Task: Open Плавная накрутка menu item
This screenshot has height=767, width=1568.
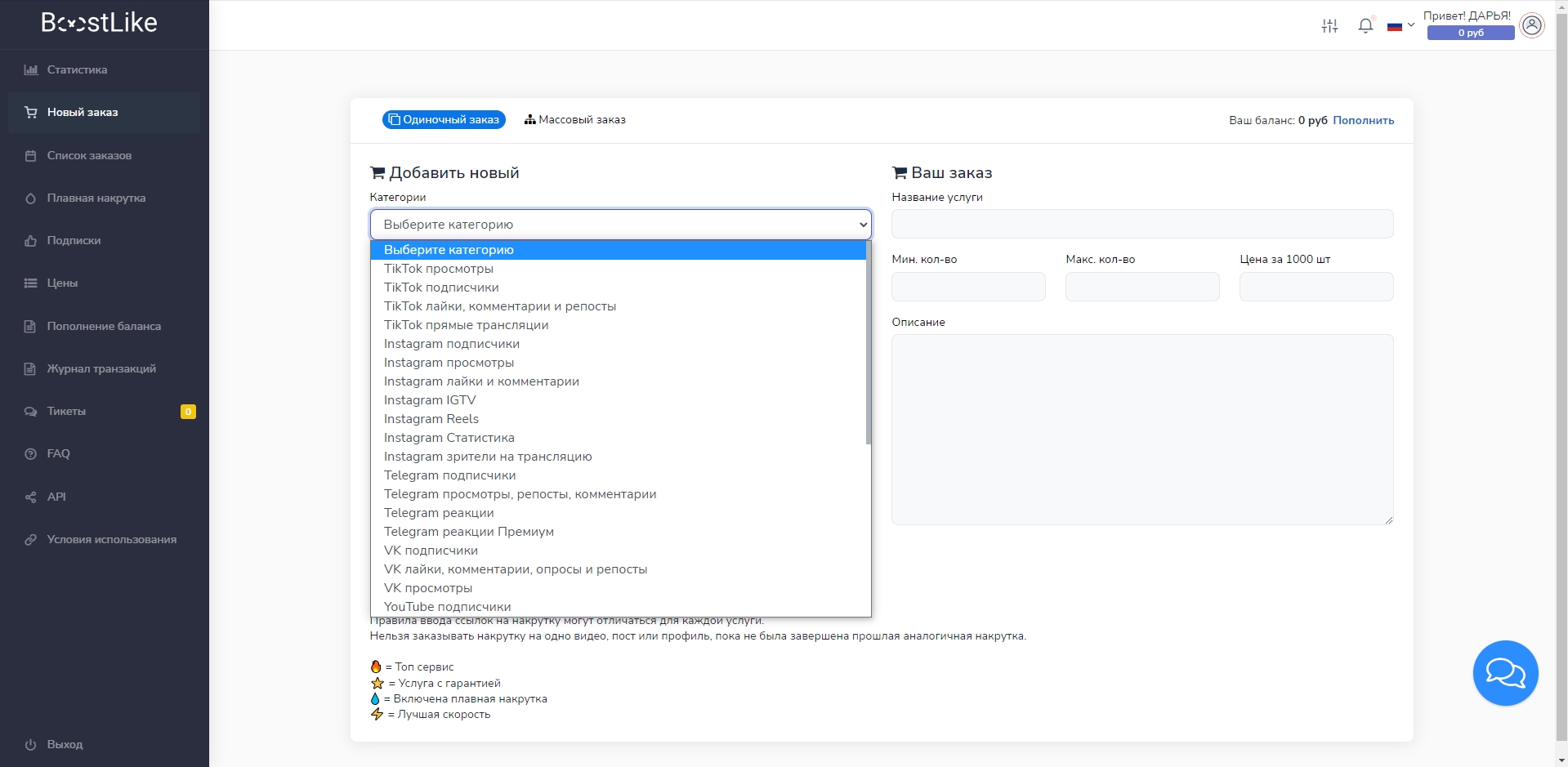Action: [x=104, y=198]
